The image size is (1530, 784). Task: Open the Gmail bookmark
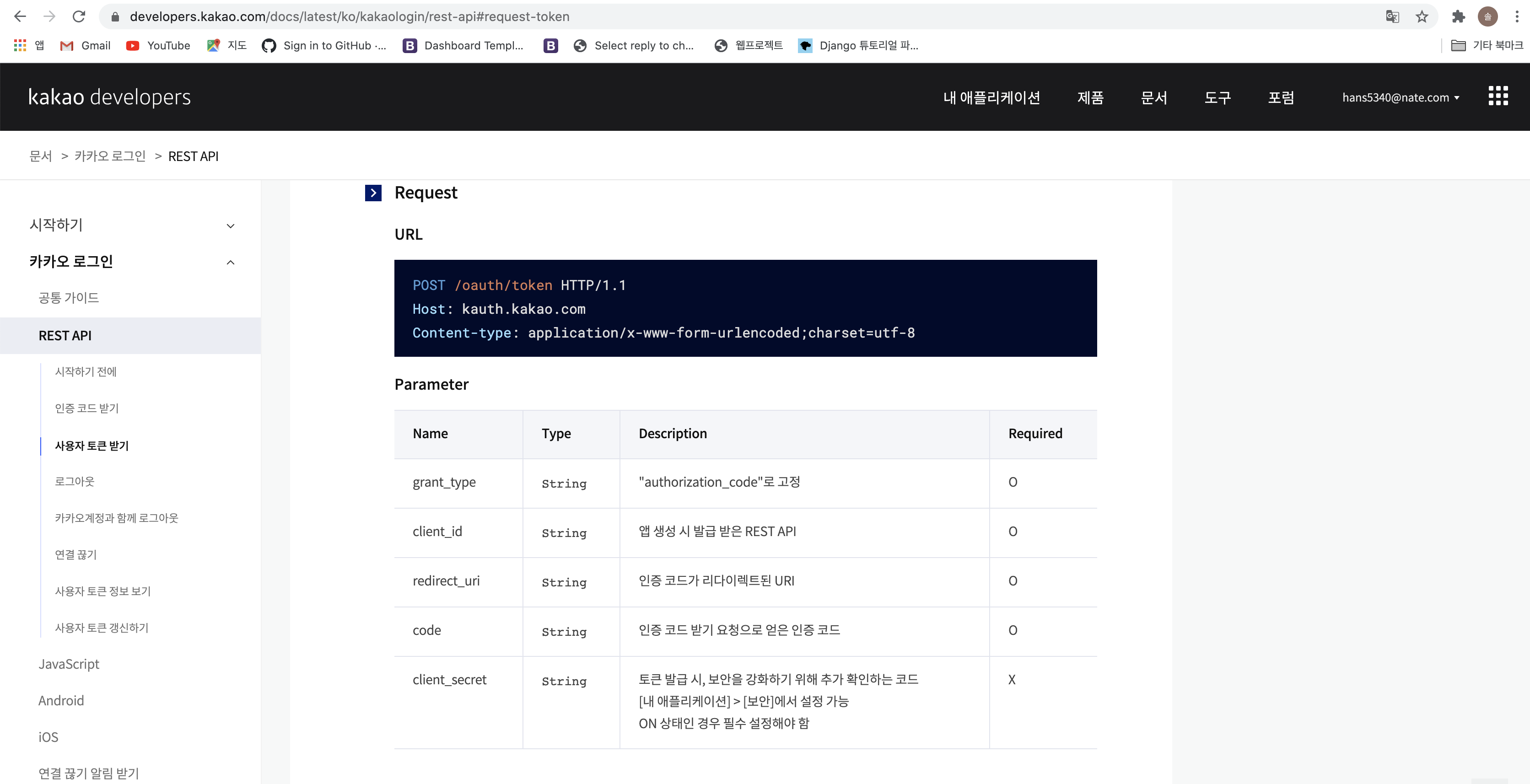pyautogui.click(x=86, y=46)
